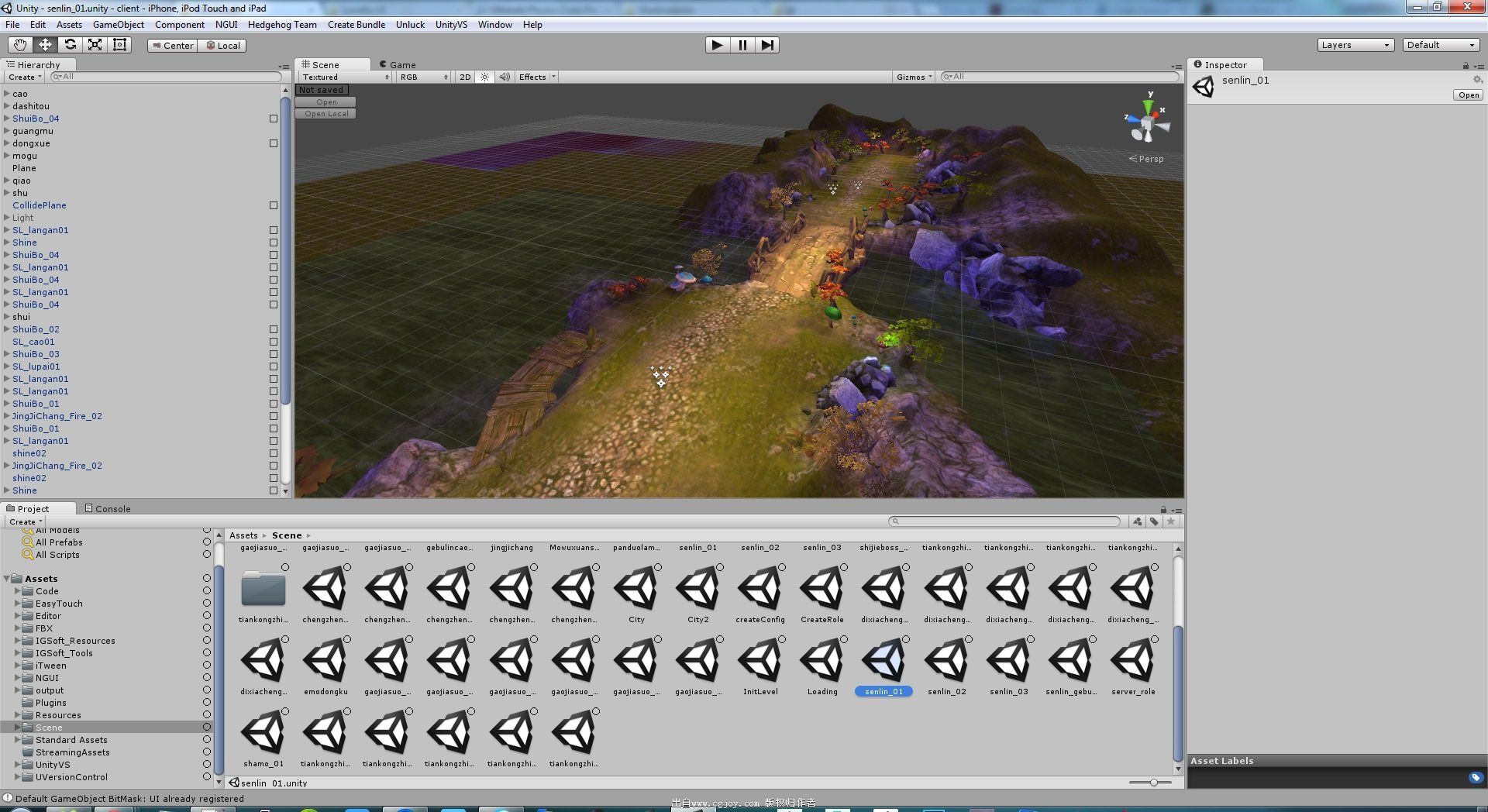The height and width of the screenshot is (812, 1488).
Task: Open the Create Bundle menu
Action: coord(356,24)
